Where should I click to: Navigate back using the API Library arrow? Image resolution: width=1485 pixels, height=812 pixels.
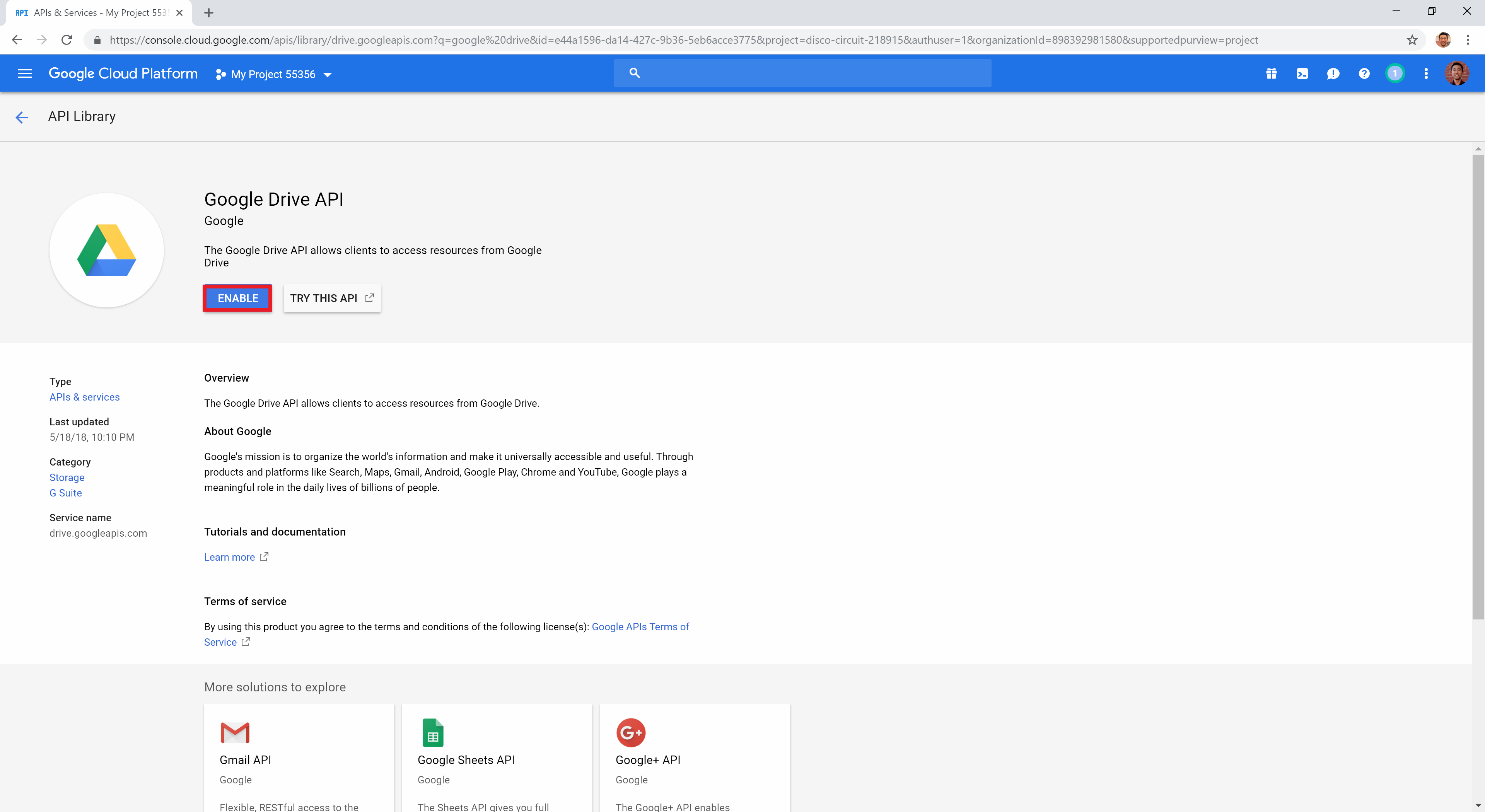point(22,117)
